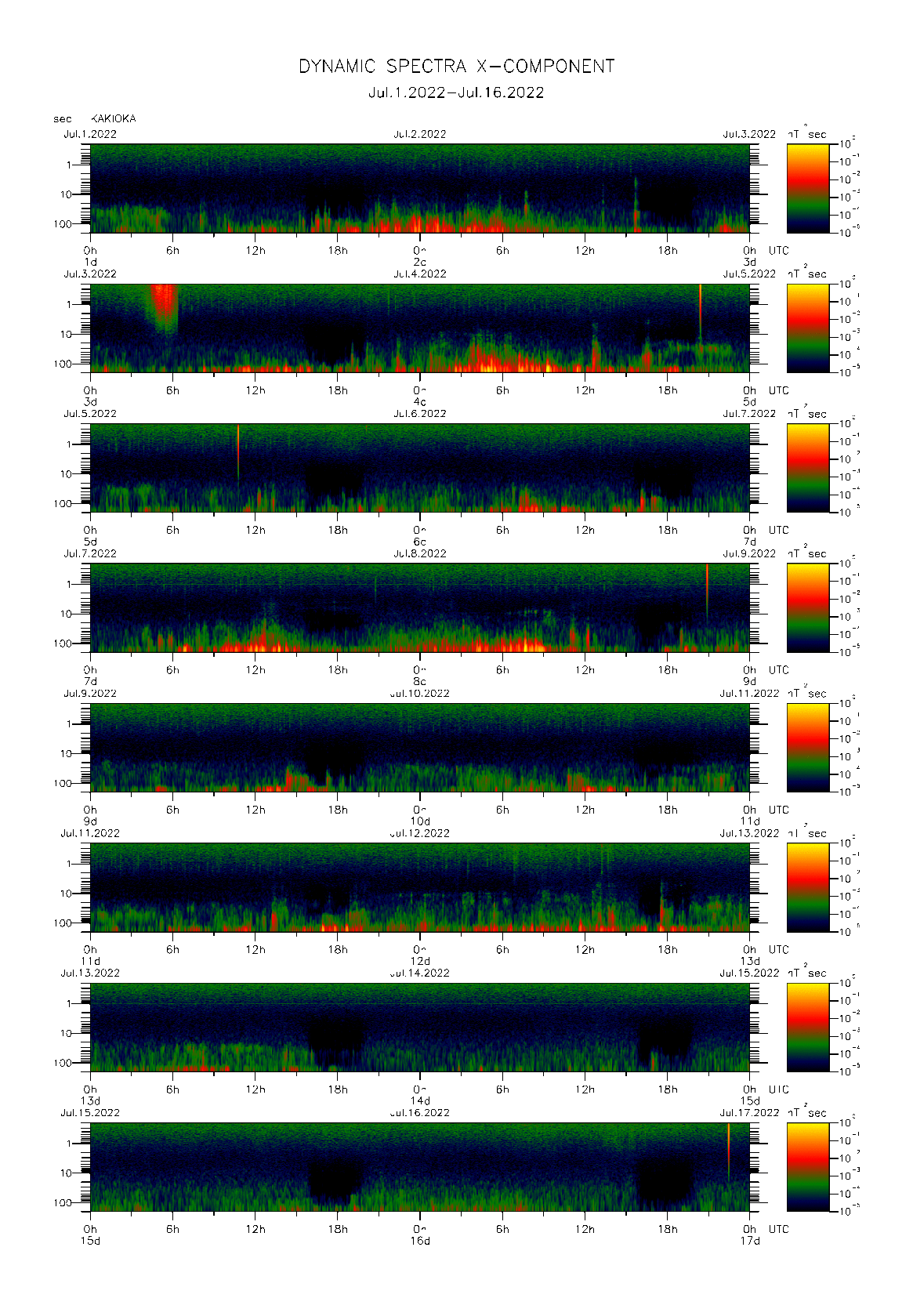Click the 'sec' axis unit label near KAKIOKA
913x1316 pixels.
tap(63, 119)
